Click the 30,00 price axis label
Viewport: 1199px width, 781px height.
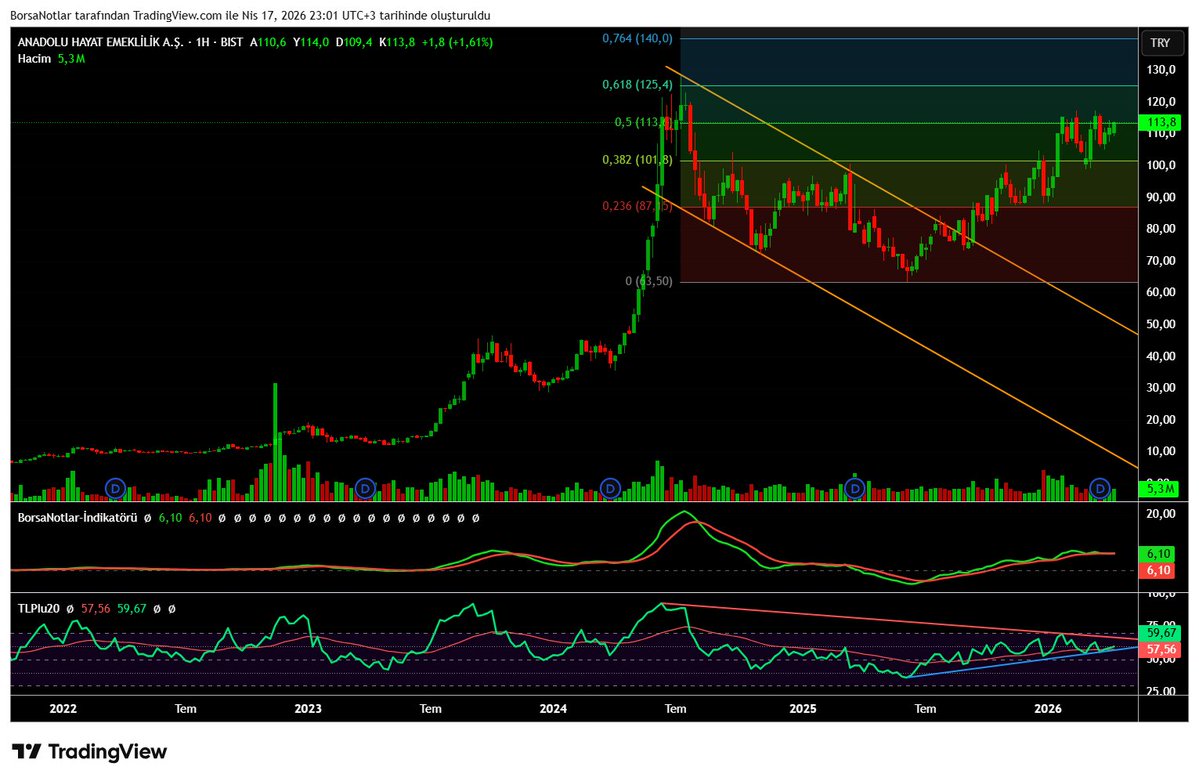point(1160,388)
